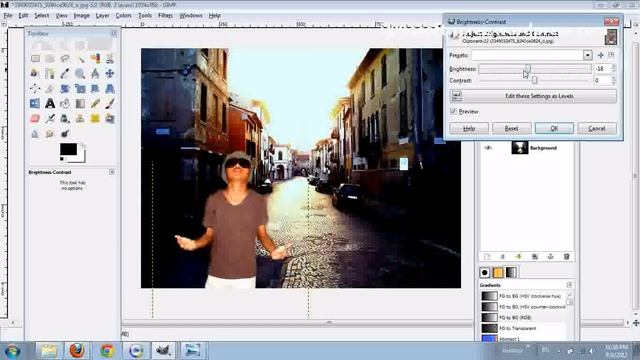Open Gradients panel configuration menu

[569, 285]
